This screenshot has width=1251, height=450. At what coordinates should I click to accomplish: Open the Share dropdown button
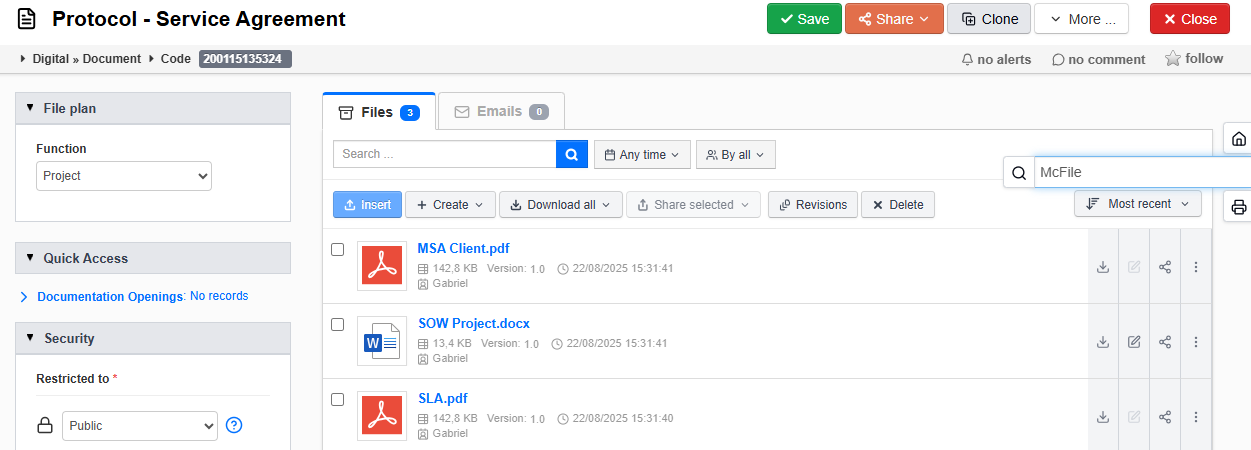(894, 19)
